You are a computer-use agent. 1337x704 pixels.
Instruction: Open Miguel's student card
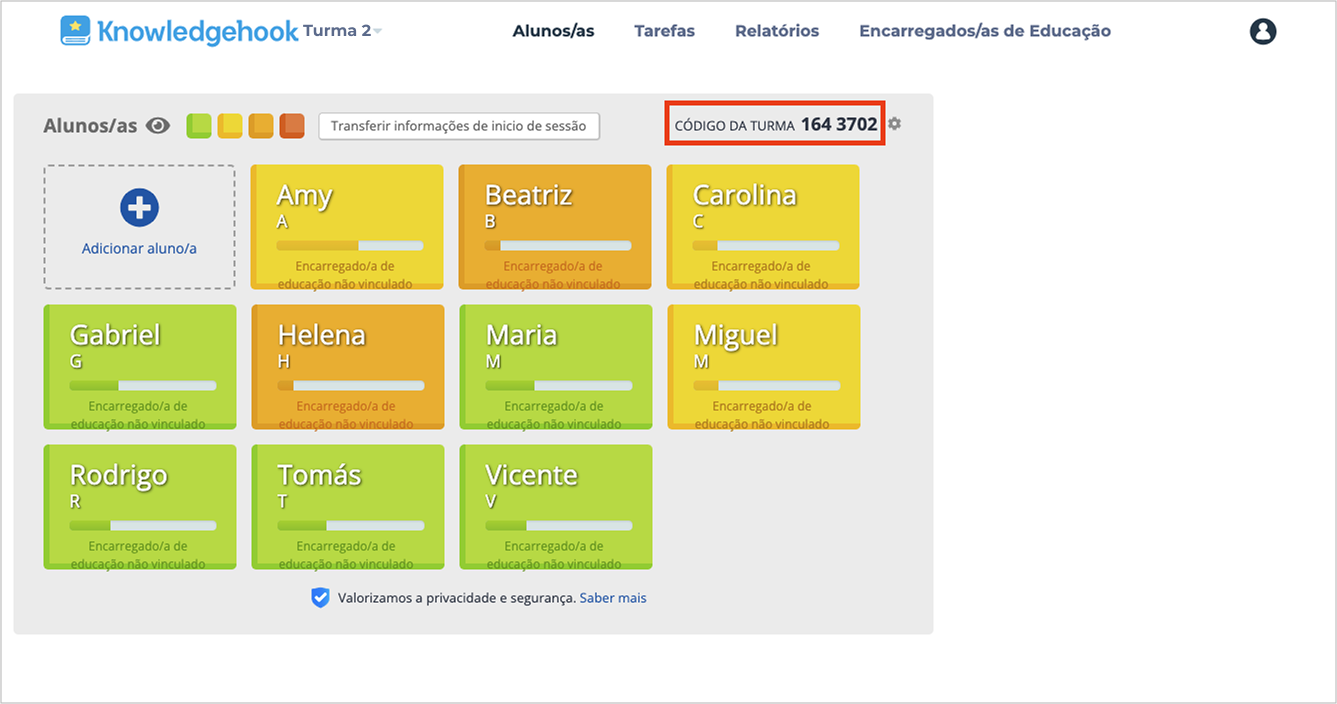pos(764,367)
